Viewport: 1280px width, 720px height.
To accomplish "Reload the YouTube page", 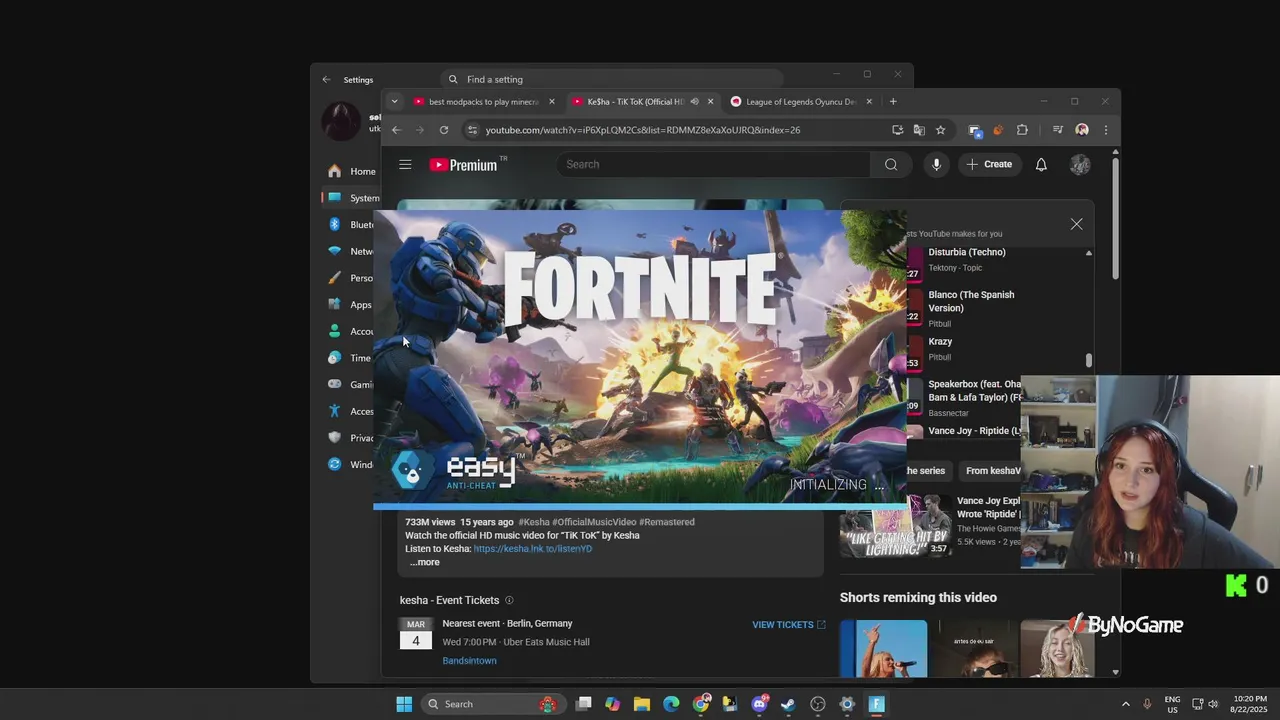I will [444, 130].
